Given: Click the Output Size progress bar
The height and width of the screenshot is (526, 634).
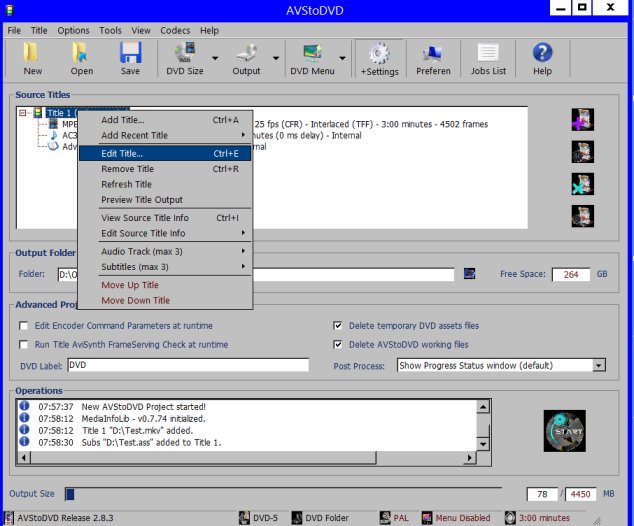Looking at the screenshot, I should click(x=283, y=494).
